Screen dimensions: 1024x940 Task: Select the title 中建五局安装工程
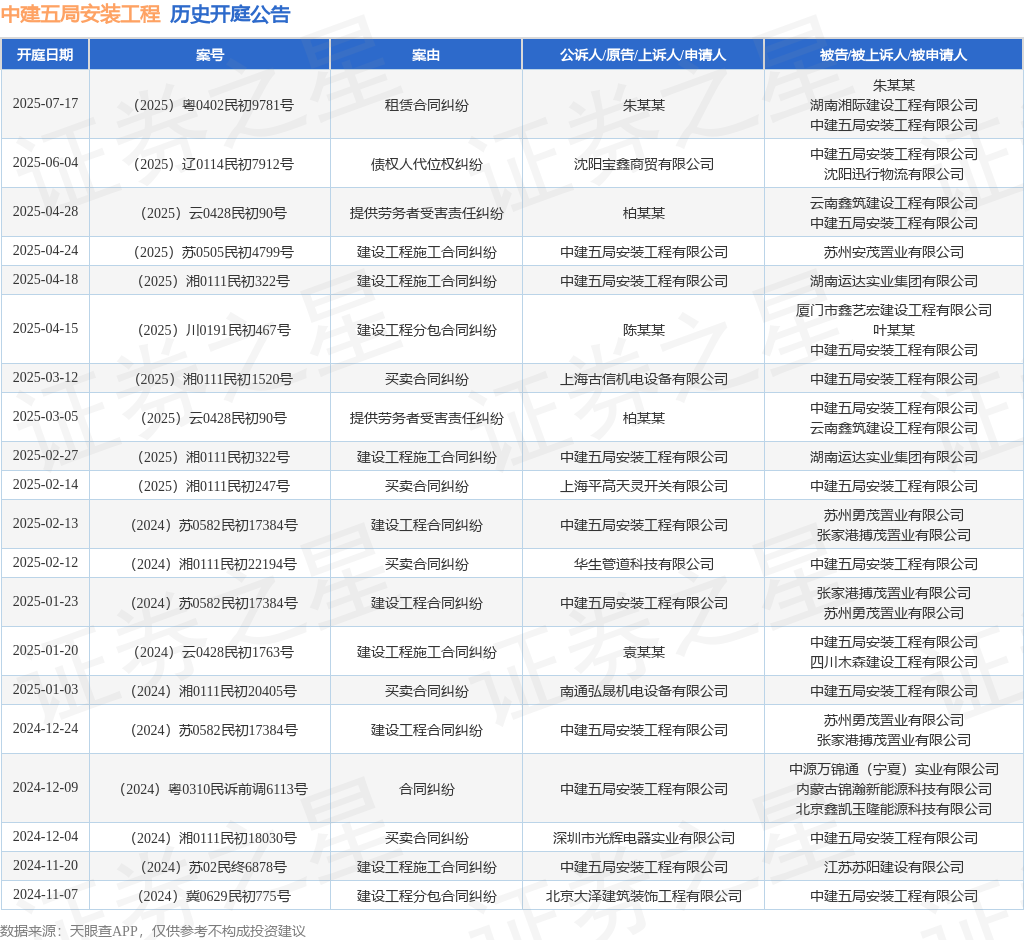click(81, 14)
